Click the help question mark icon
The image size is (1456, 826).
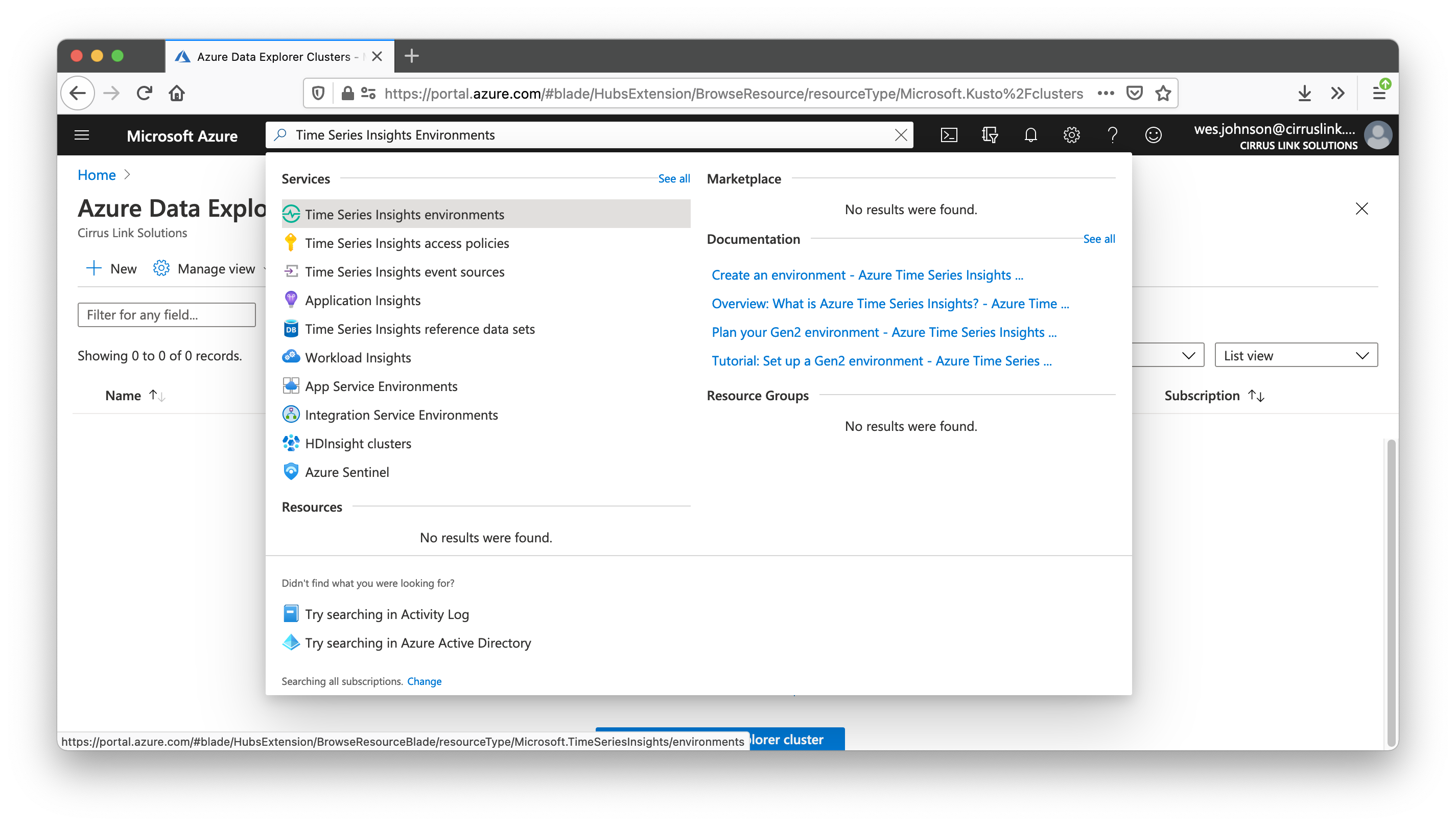coord(1112,135)
